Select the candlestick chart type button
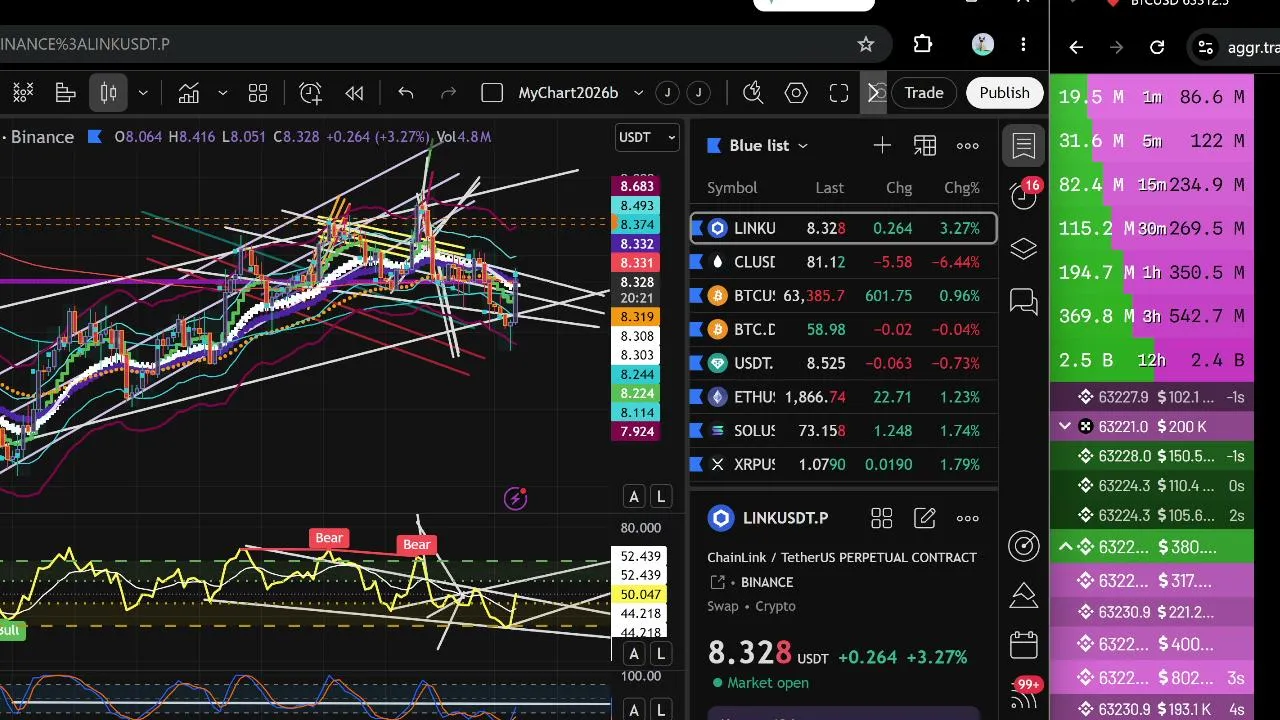 click(x=109, y=93)
